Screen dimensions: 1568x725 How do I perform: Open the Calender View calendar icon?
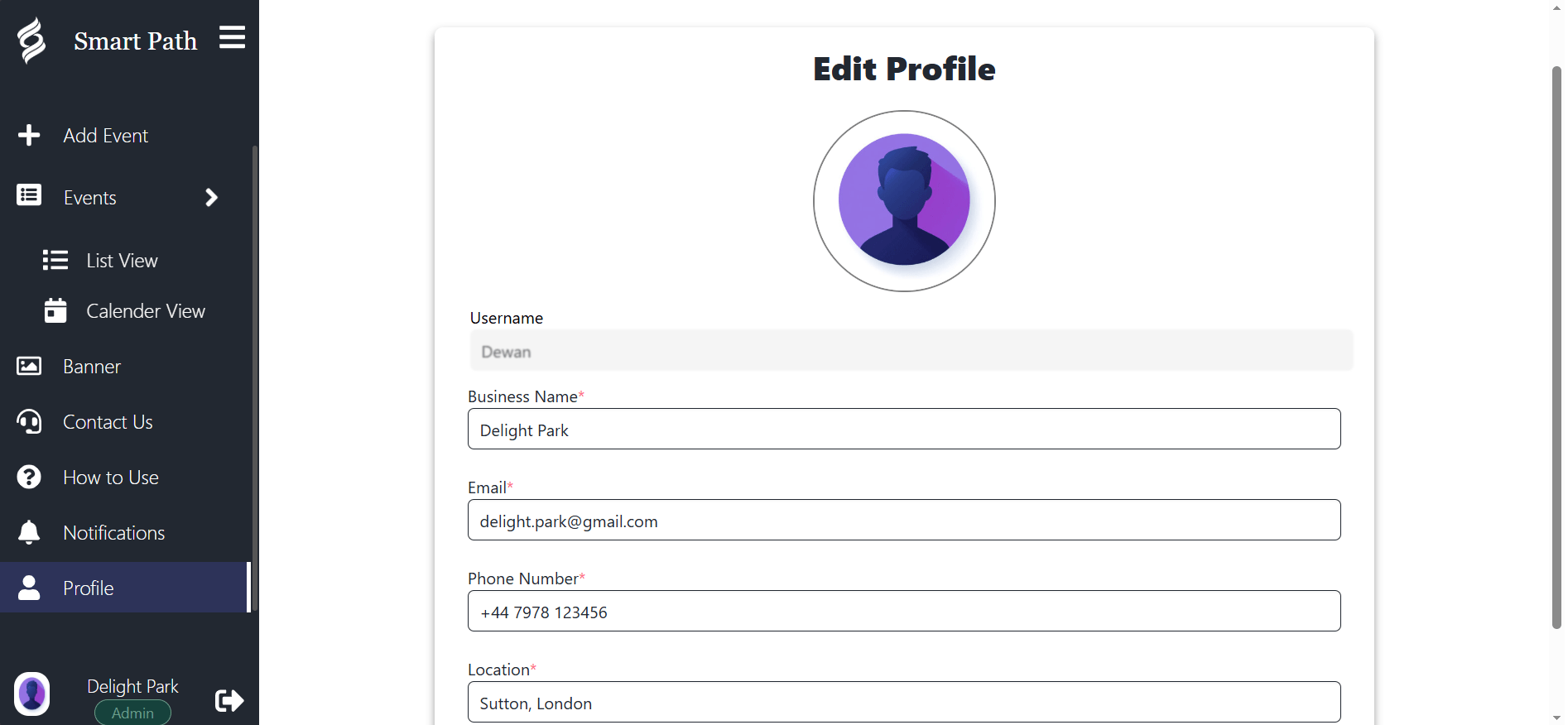coord(55,310)
